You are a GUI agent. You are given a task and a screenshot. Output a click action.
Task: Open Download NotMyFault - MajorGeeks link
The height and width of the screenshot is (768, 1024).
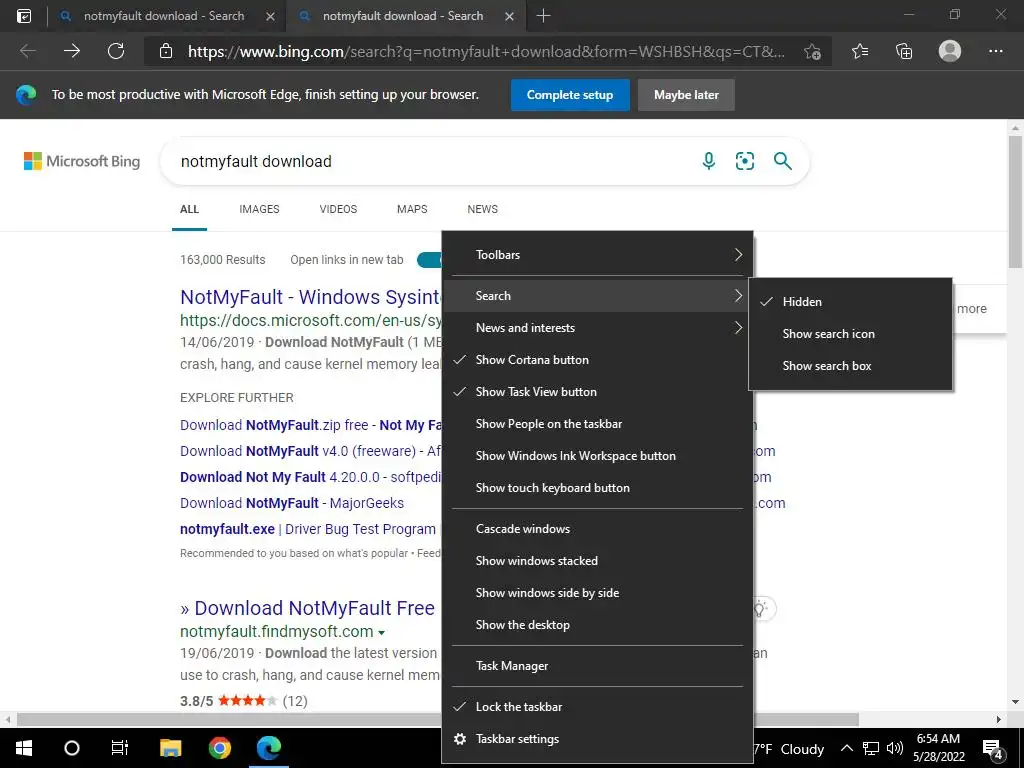pos(292,503)
